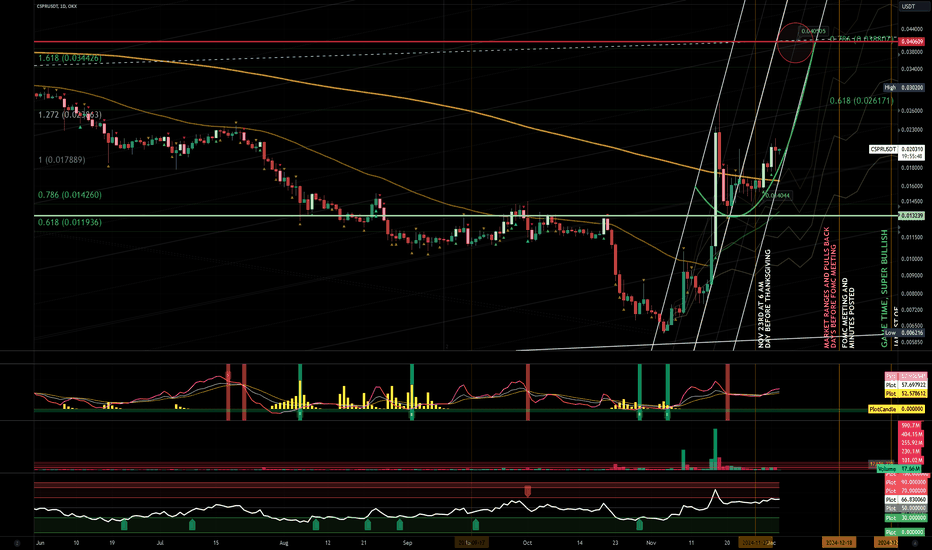This screenshot has height=550, width=932.
Task: Click the red down-arrow marker on RSI pane
Action: coord(528,491)
